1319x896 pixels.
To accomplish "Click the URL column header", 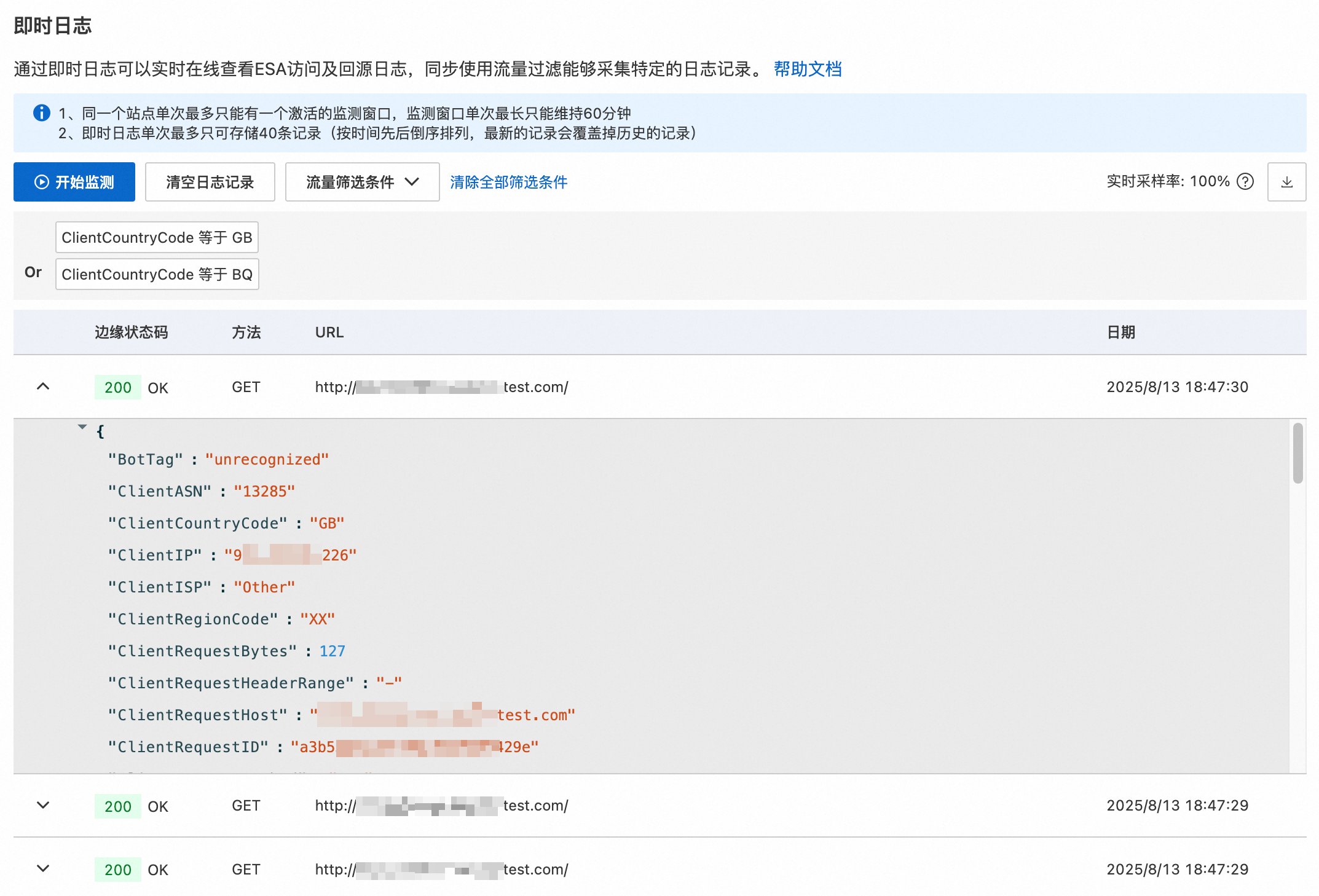I will pos(329,332).
